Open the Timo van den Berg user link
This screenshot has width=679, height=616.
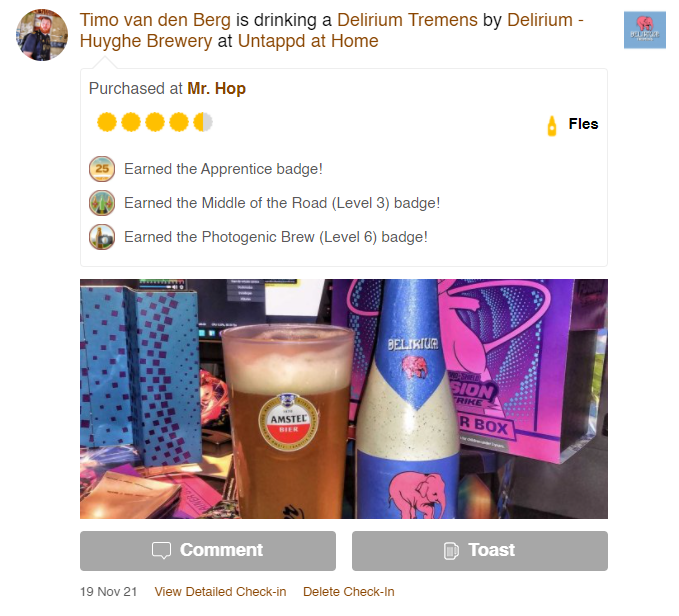click(155, 20)
